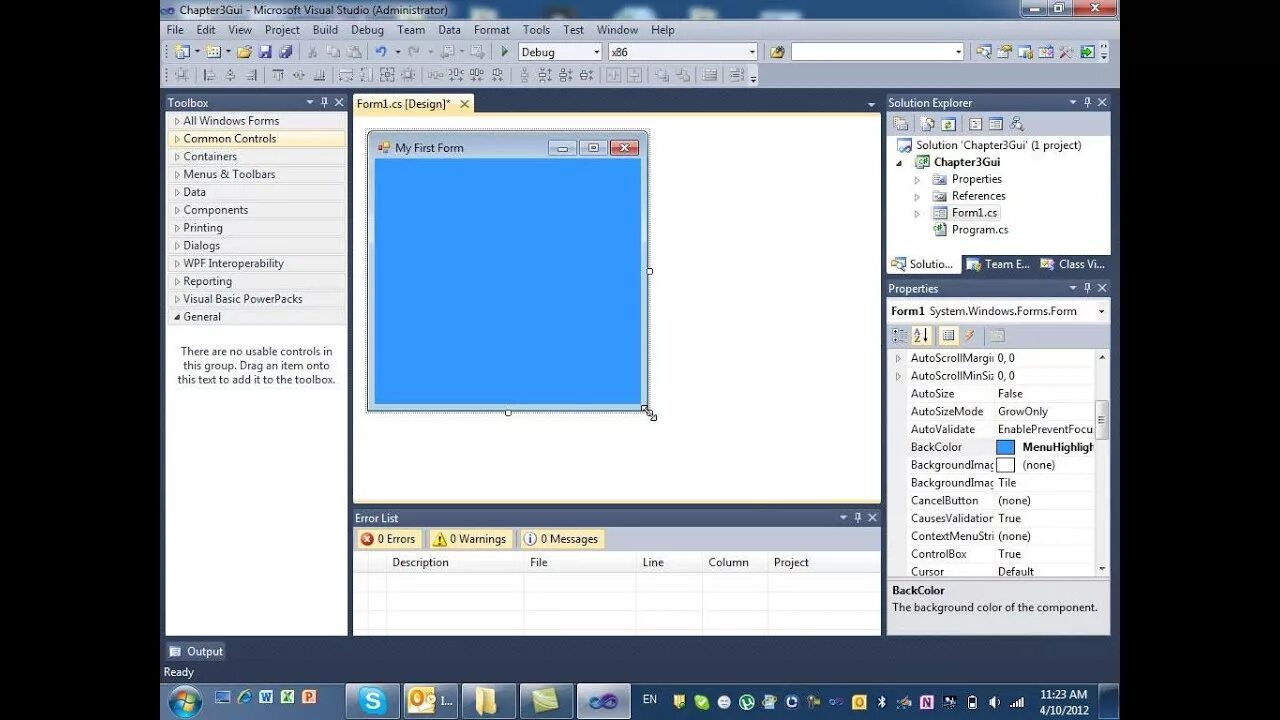Click the Properties grid vertical scrollbar thumb

(x=1102, y=420)
